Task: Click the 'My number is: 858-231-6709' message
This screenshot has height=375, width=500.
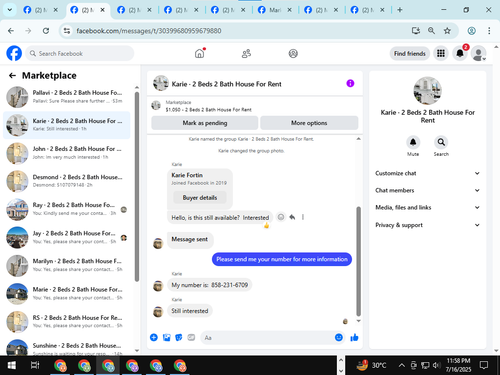Action: (210, 285)
